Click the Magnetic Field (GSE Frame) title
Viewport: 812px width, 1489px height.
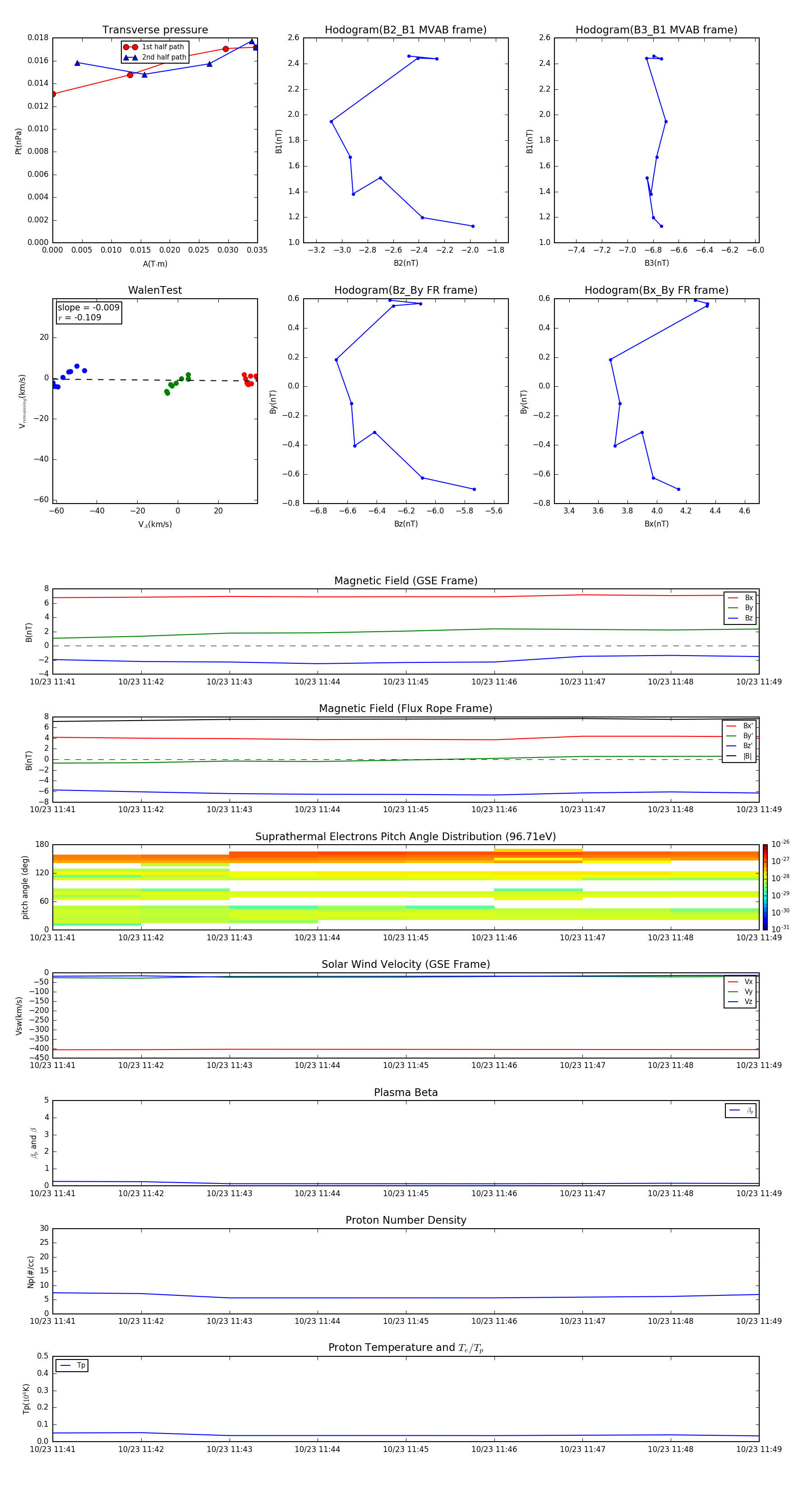[406, 581]
